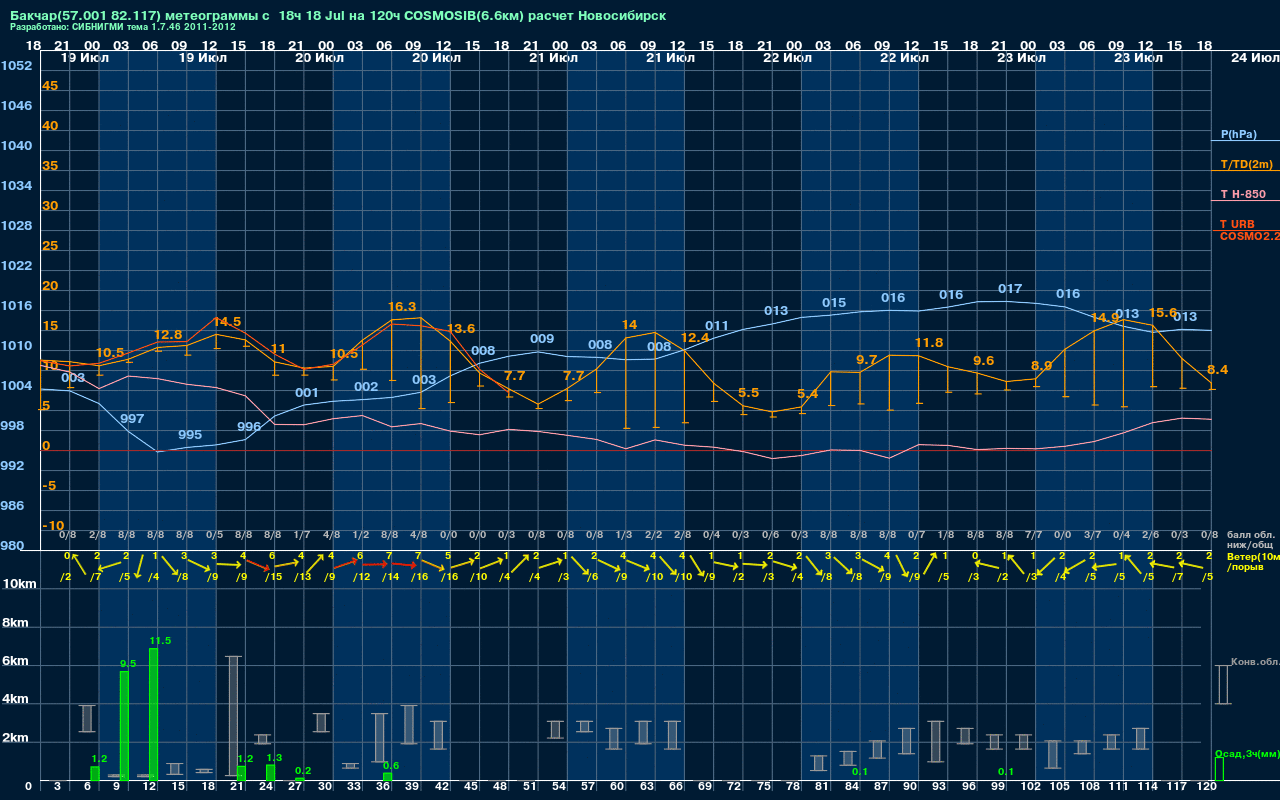Click the pressure value 015
This screenshot has height=800, width=1280.
pyautogui.click(x=834, y=303)
